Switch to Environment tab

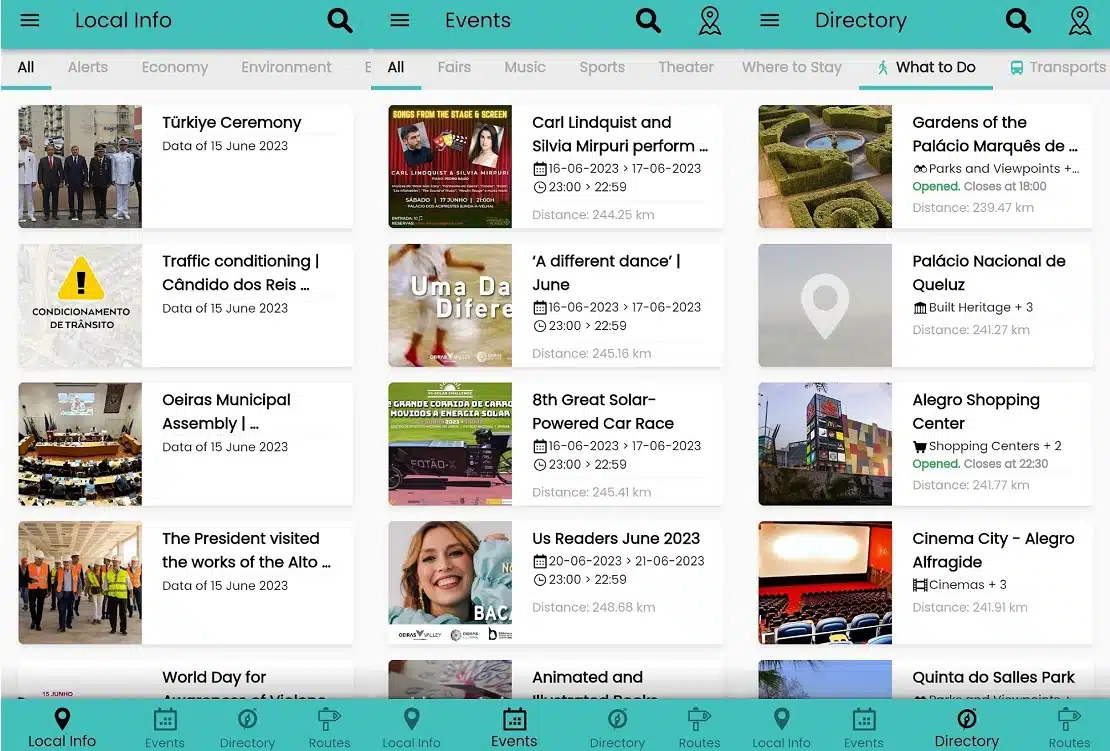(286, 67)
